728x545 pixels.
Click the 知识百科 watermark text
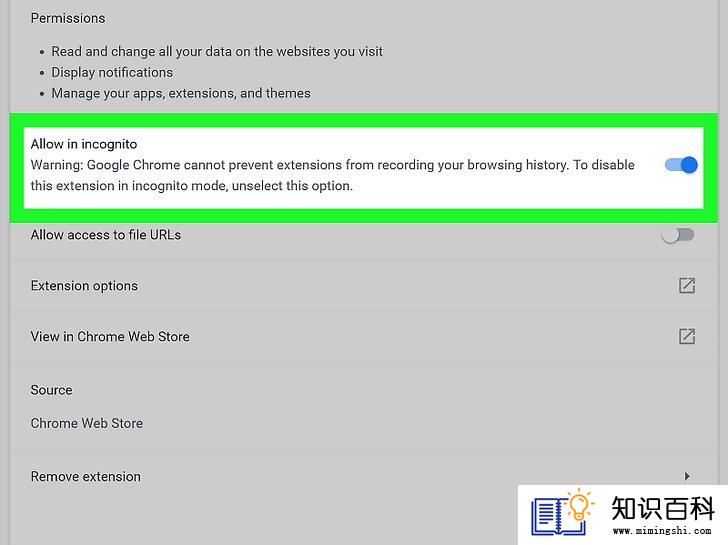click(x=663, y=508)
